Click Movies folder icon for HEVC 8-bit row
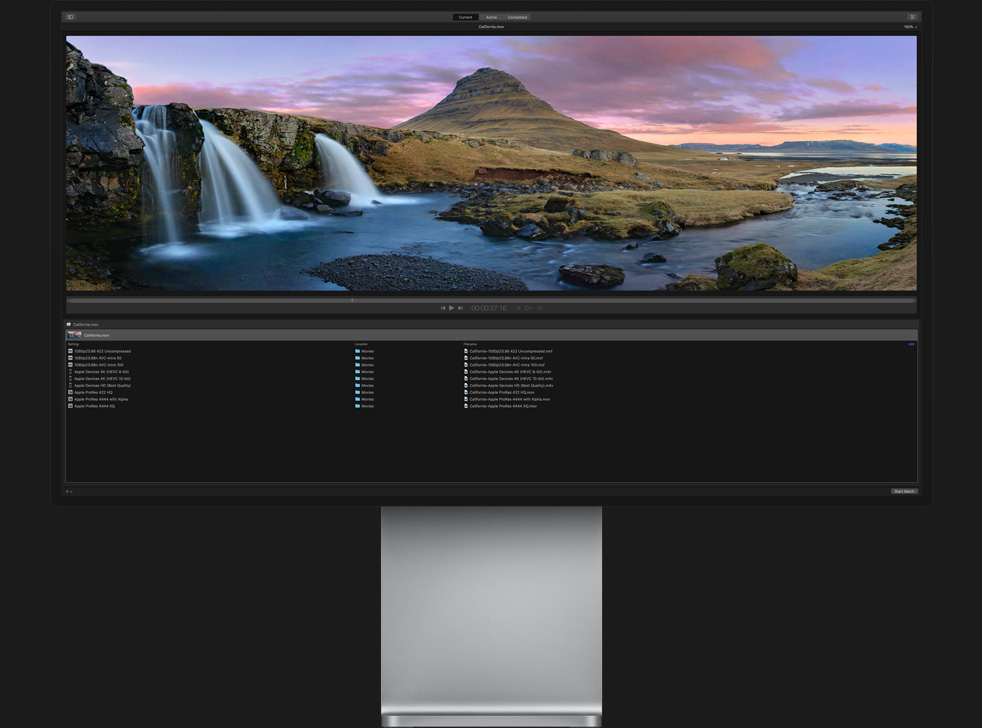982x728 pixels. click(358, 372)
